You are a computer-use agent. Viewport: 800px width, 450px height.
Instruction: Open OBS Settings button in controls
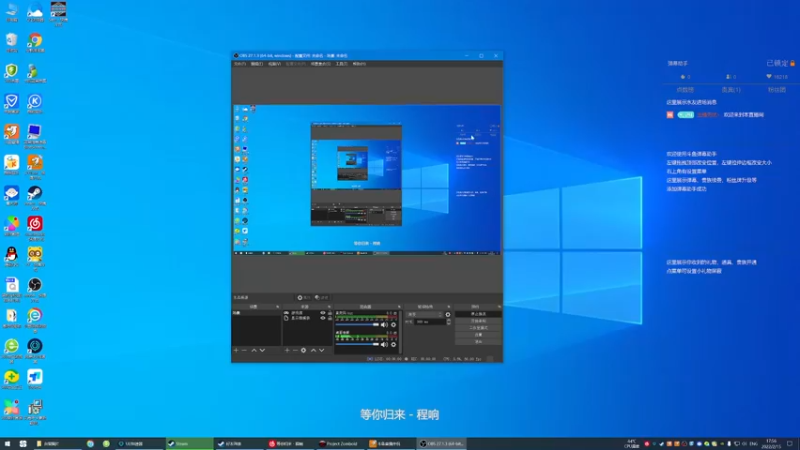[478, 335]
